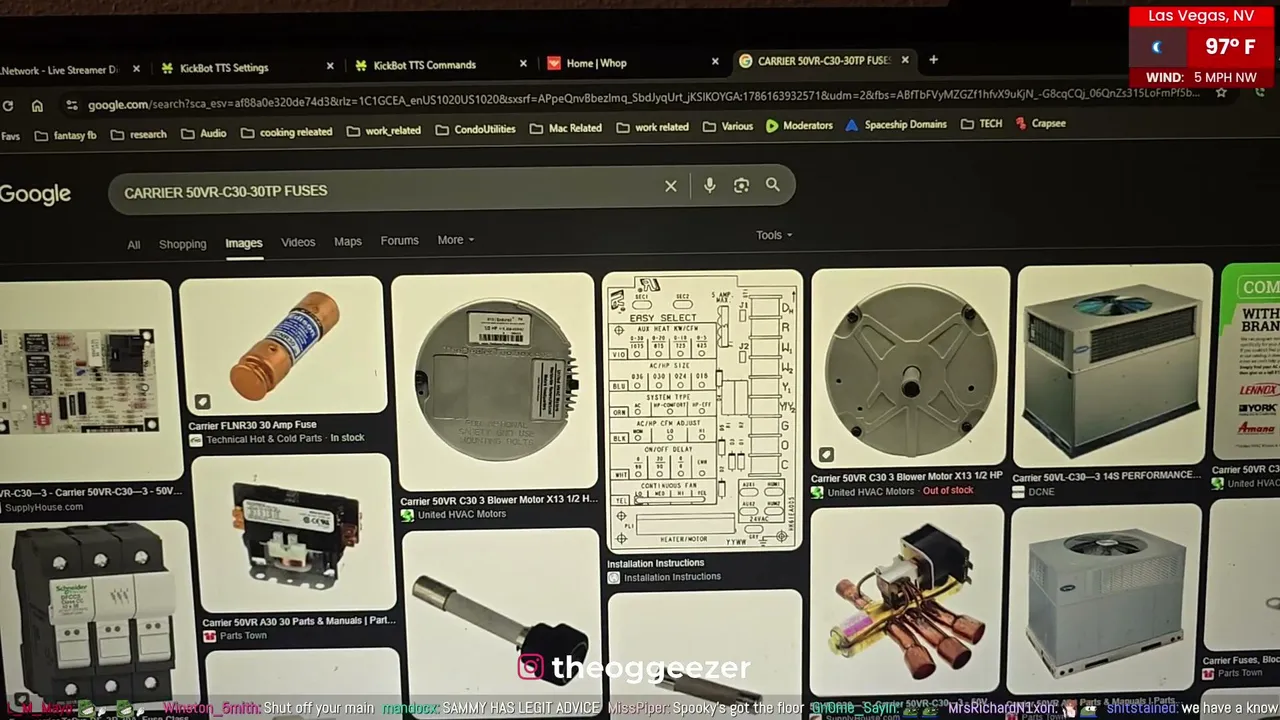Go to the browser home page
This screenshot has height=720, width=1280.
click(37, 106)
